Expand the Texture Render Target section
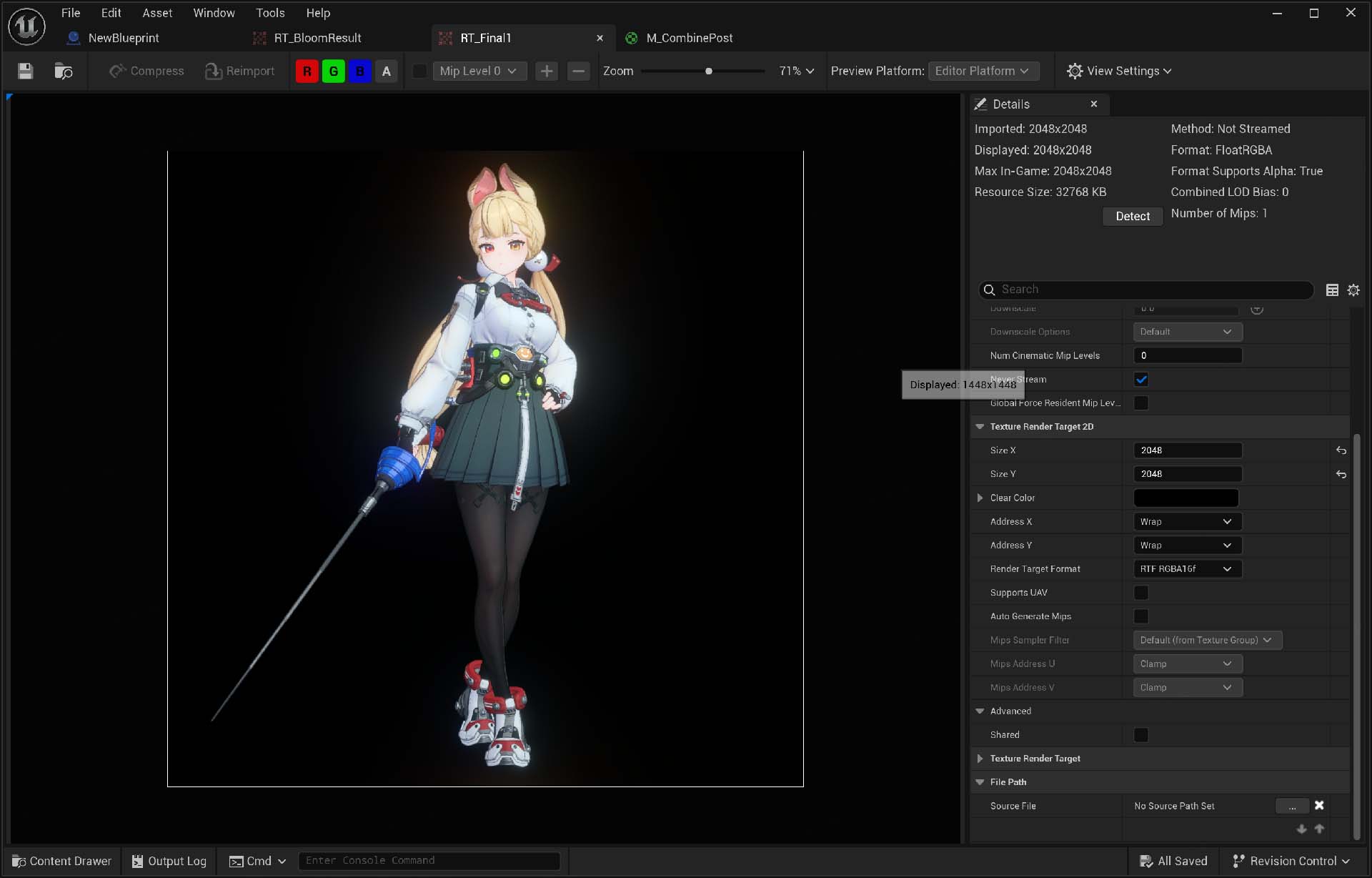1372x878 pixels. (x=980, y=759)
